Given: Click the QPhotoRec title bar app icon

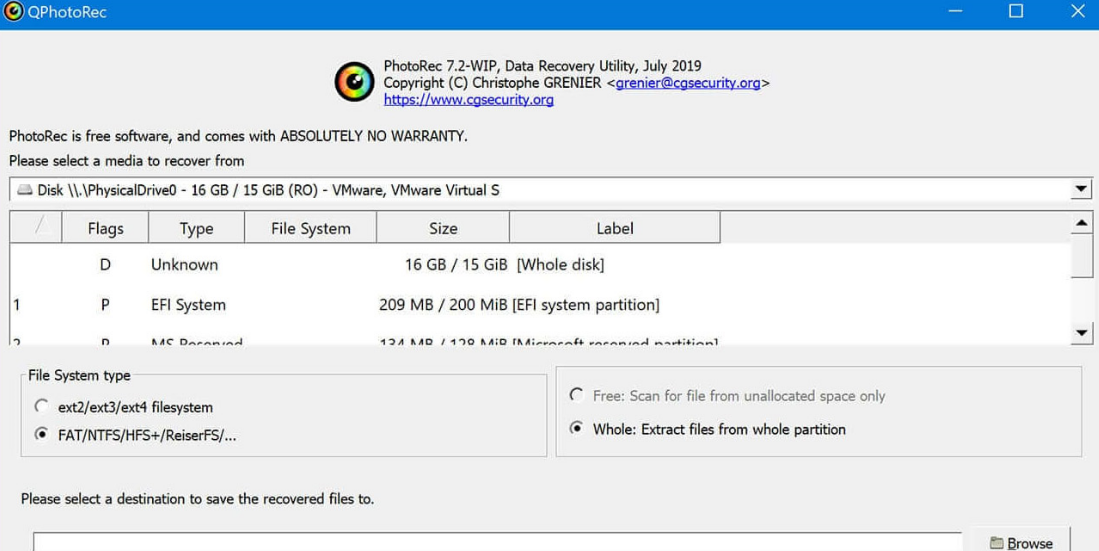Looking at the screenshot, I should [x=13, y=12].
